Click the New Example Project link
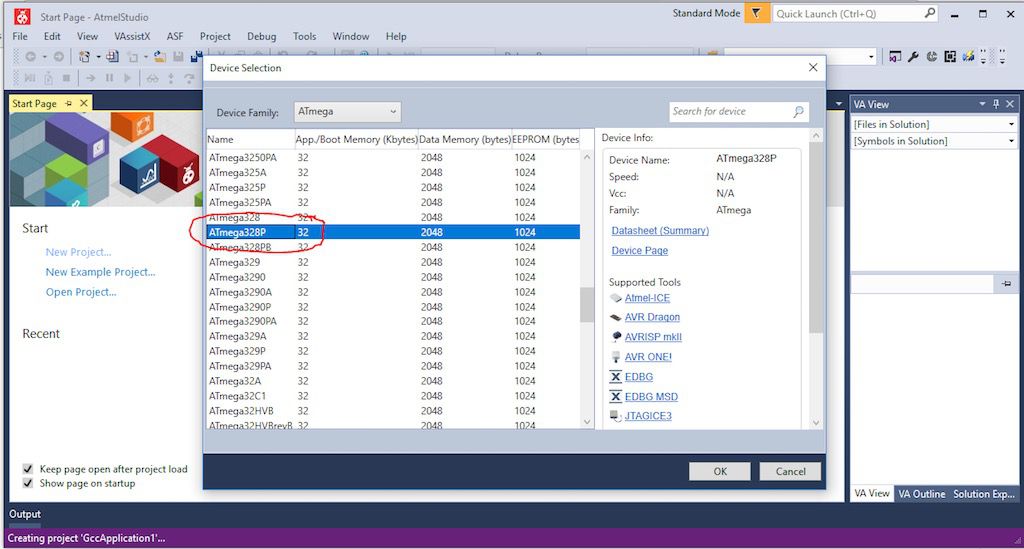Viewport: 1024px width, 549px height. [101, 272]
